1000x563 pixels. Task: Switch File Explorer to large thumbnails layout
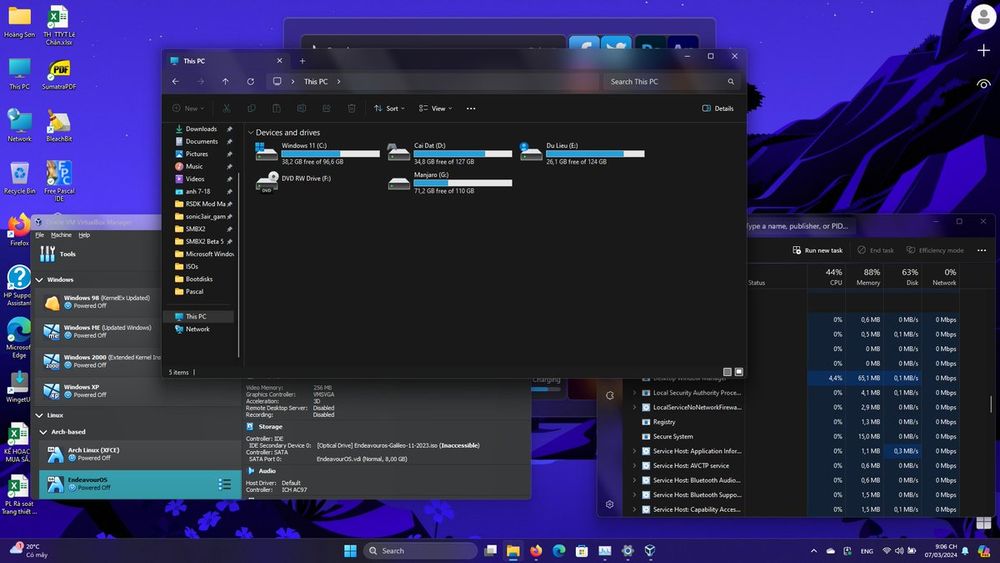739,372
